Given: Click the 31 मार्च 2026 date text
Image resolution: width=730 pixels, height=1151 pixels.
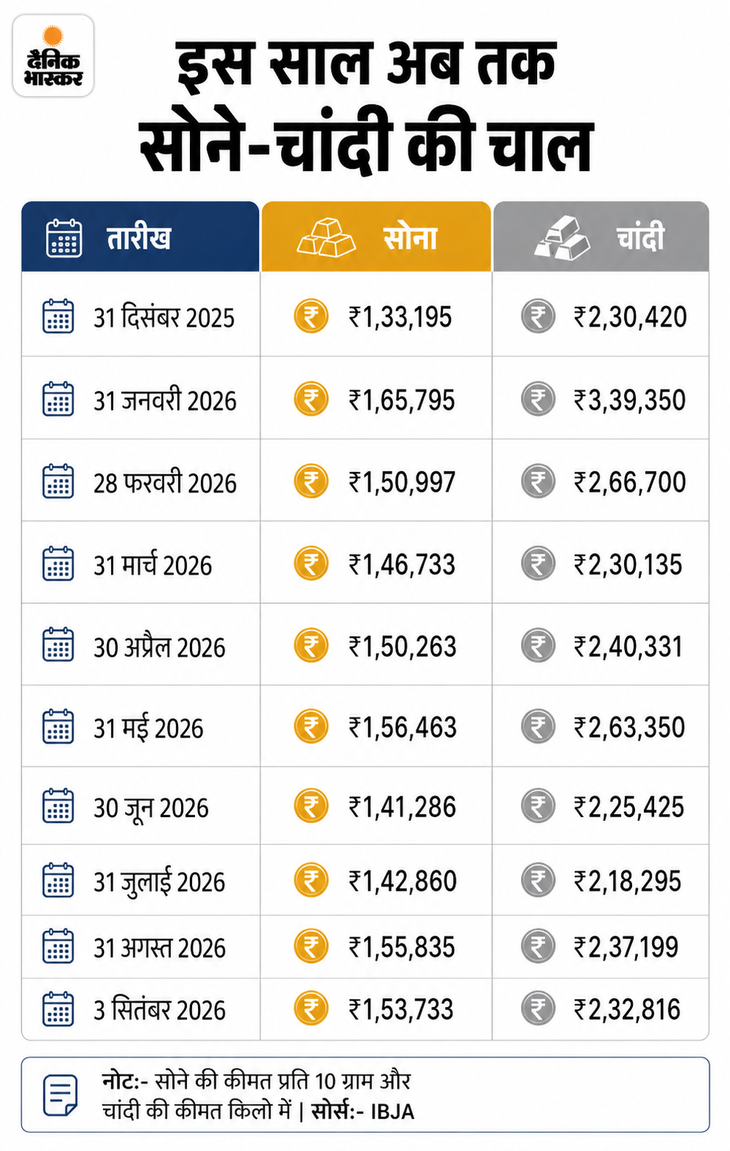Looking at the screenshot, I should point(153,565).
